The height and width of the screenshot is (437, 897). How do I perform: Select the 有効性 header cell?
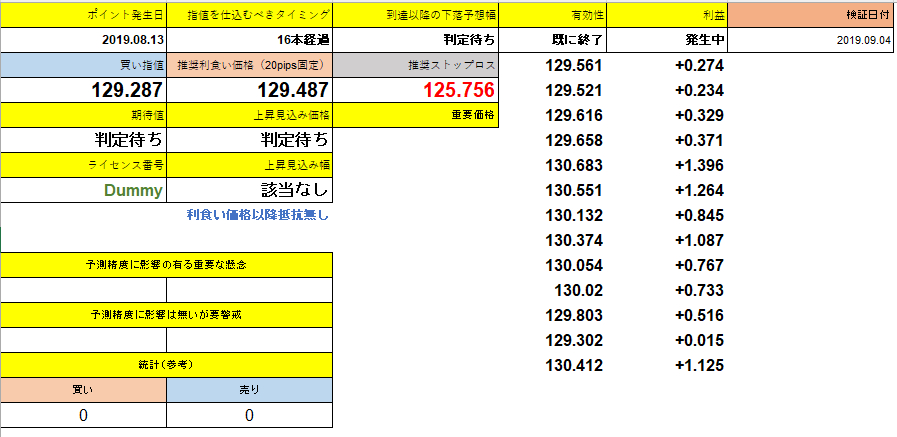pos(553,15)
